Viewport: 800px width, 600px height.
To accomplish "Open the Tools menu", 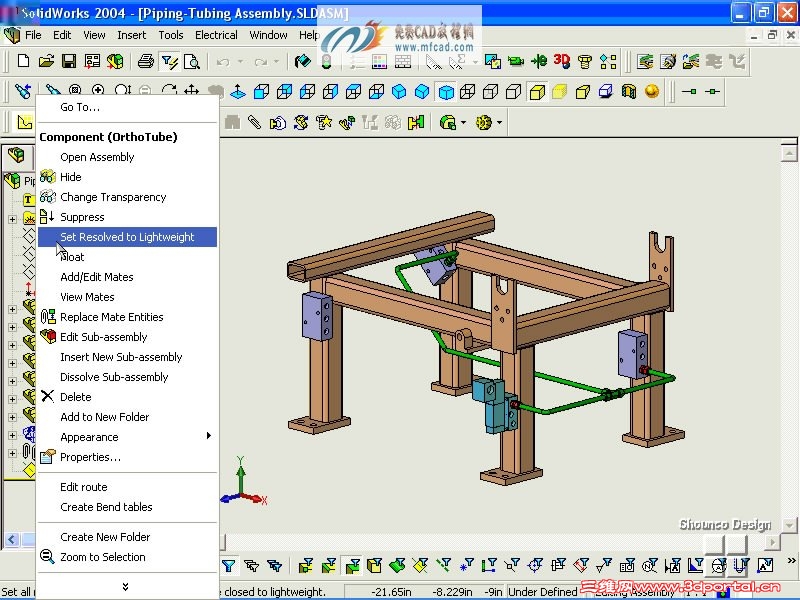I will (x=170, y=35).
